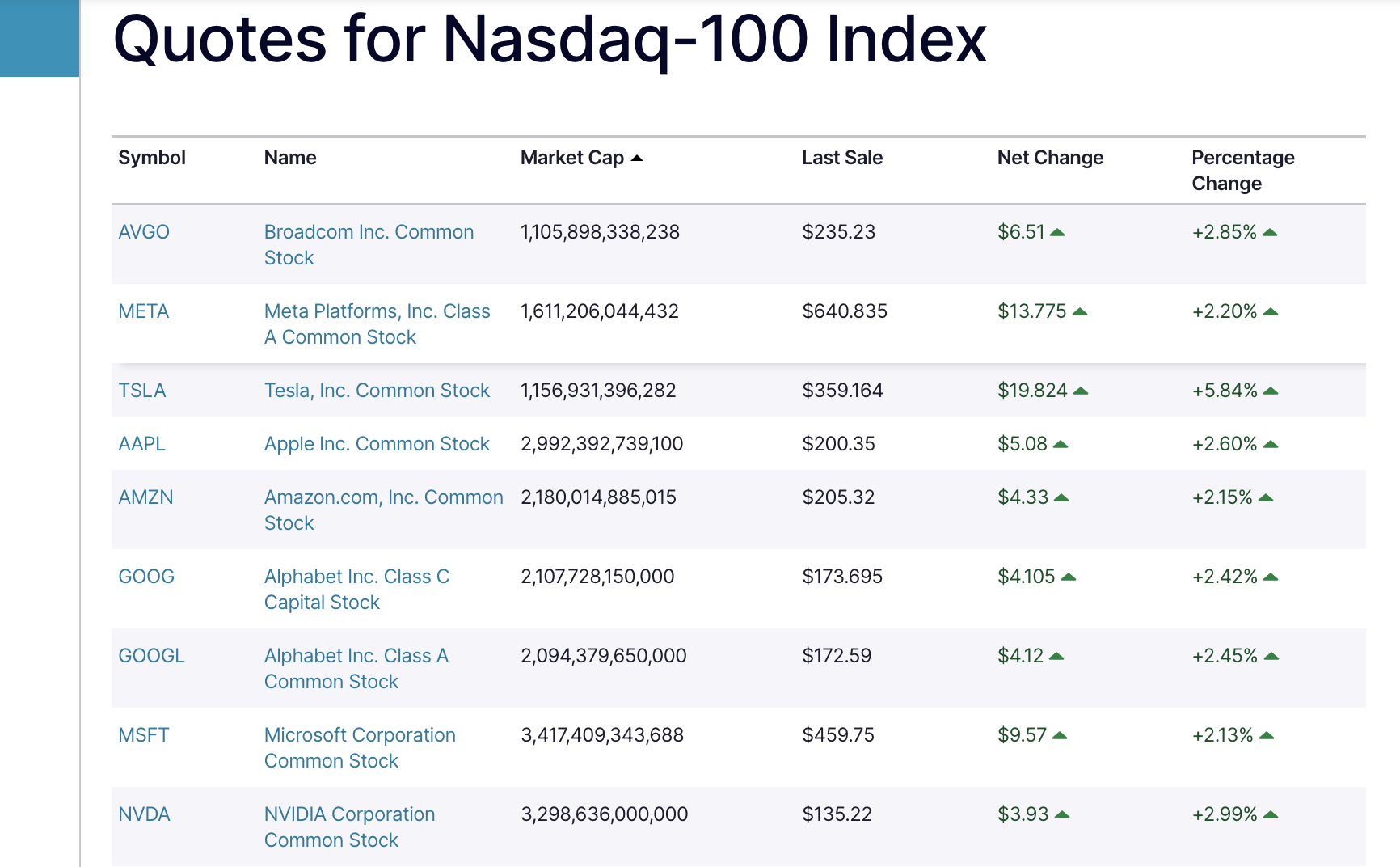Click the green up arrow beside Tesla's +5.84%

tap(1271, 391)
